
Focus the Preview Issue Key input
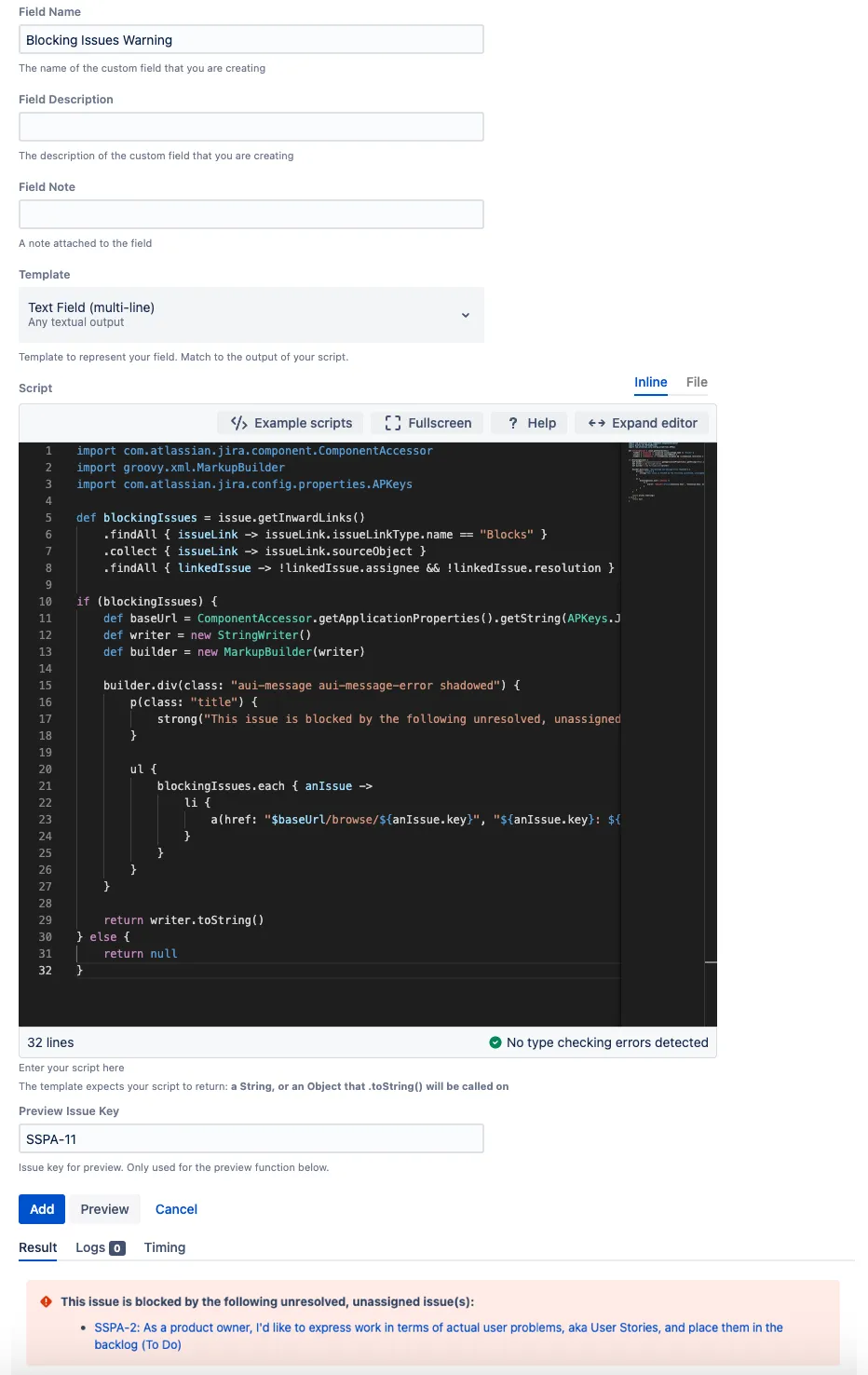pos(251,1138)
